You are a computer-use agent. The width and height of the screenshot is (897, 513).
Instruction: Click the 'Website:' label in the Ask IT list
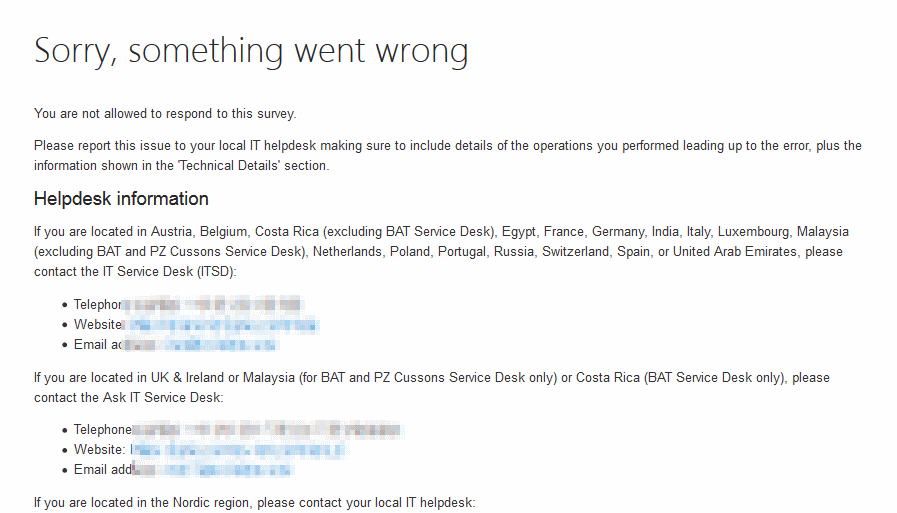point(100,450)
